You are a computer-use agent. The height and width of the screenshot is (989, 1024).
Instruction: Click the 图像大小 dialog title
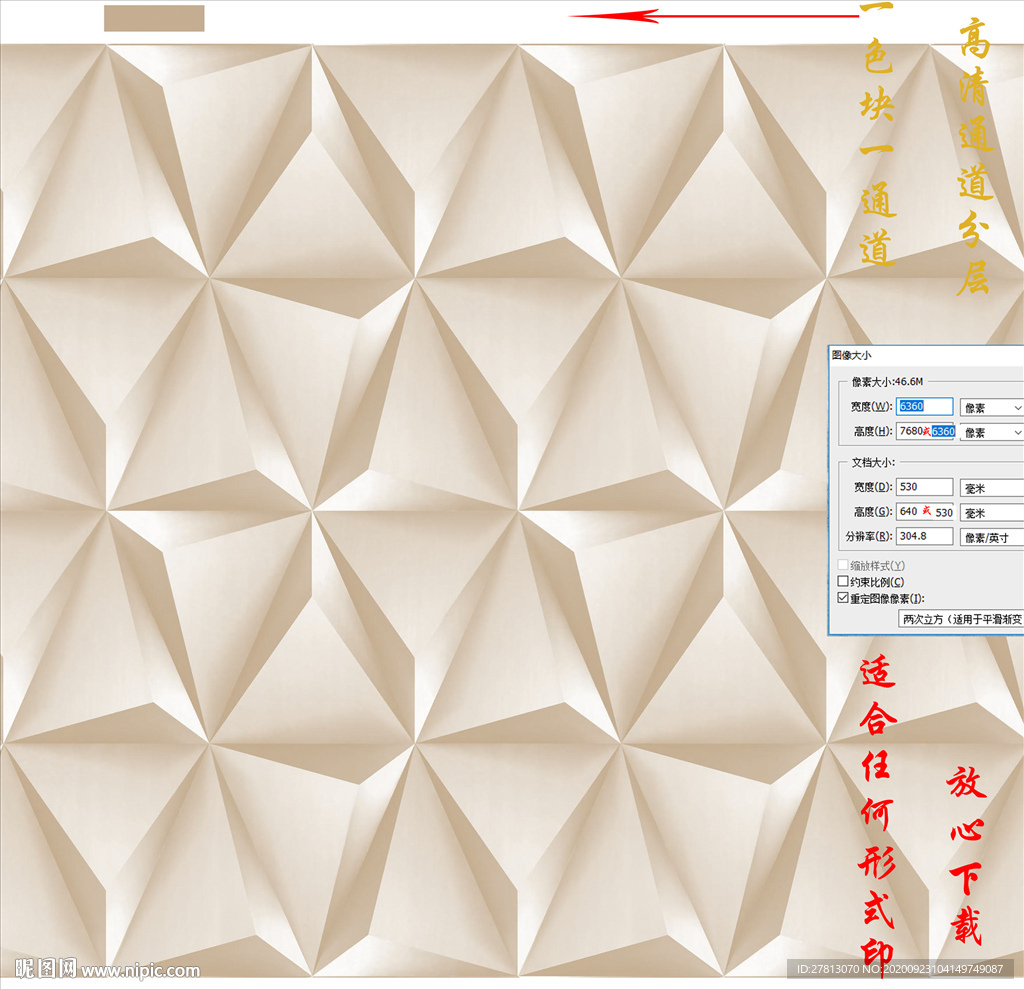(x=852, y=355)
